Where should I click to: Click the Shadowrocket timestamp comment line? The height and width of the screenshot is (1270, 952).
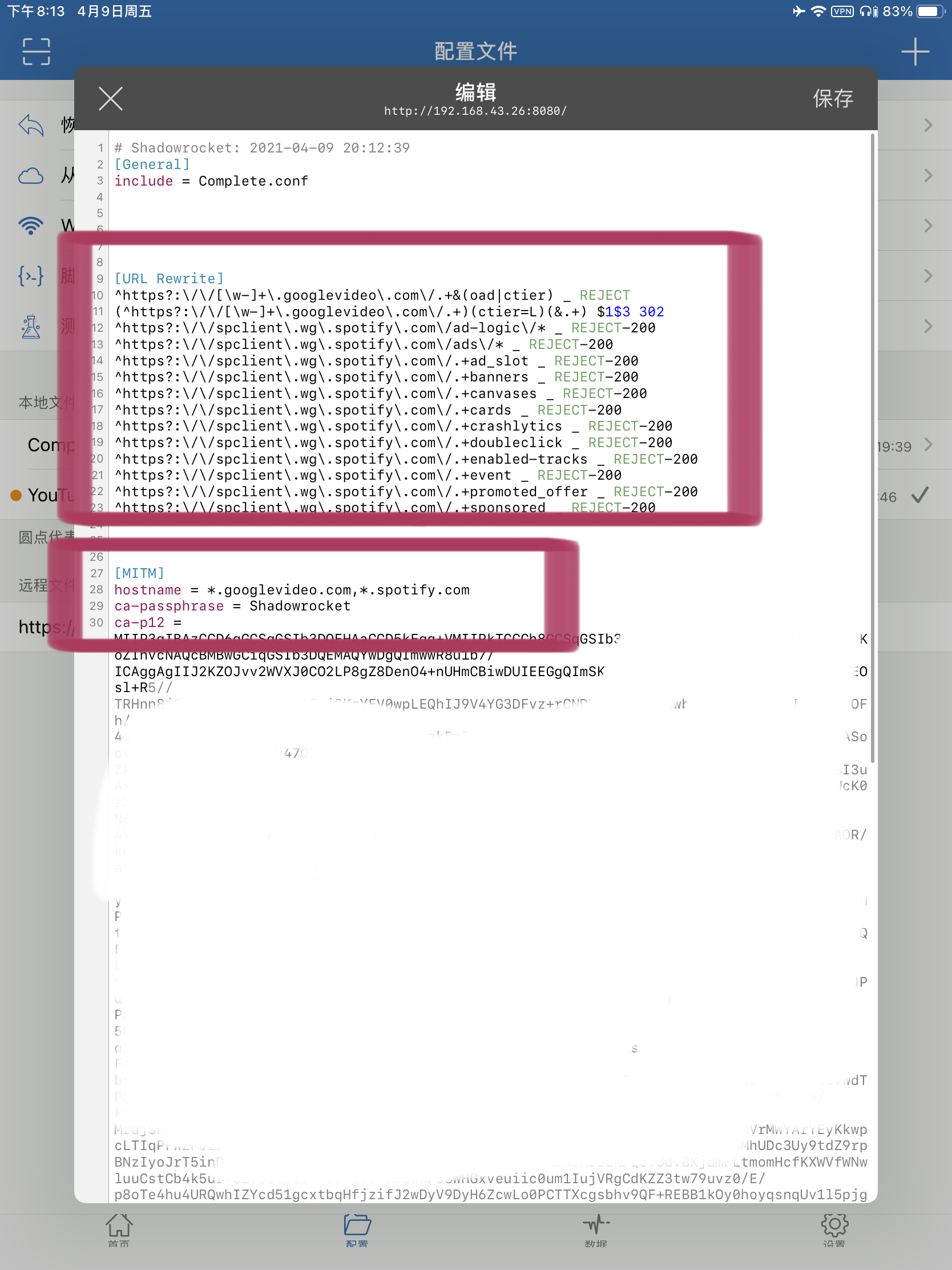tap(261, 148)
